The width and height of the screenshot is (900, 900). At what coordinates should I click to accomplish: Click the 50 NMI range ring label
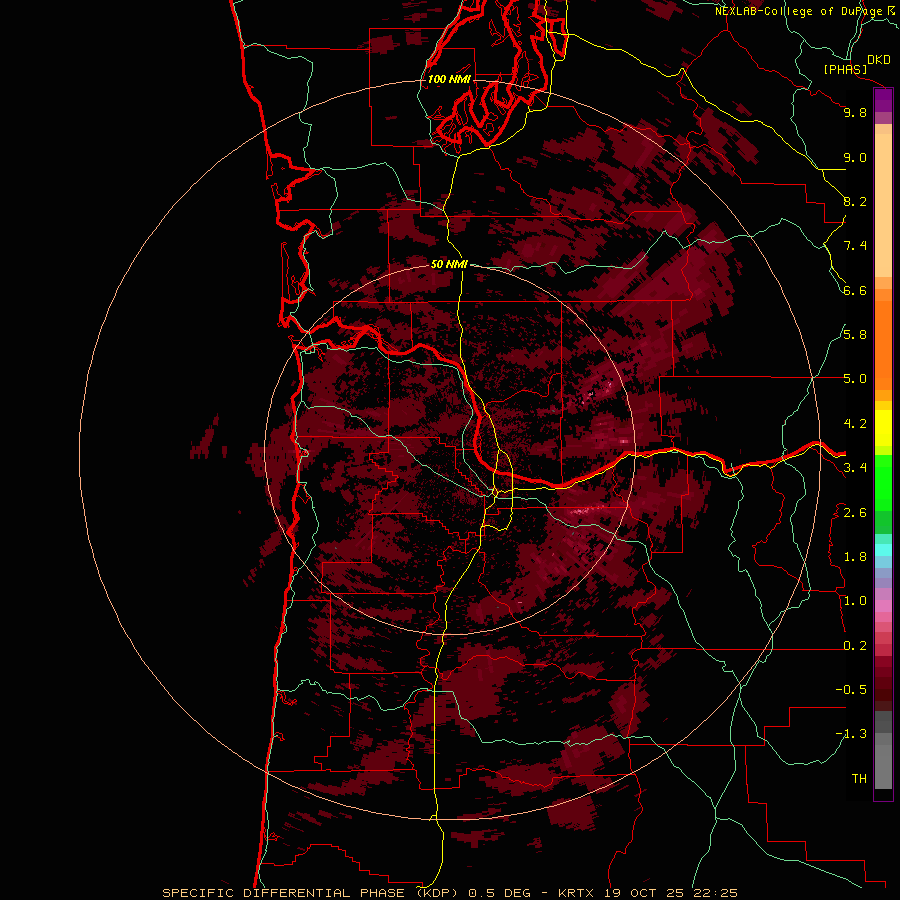click(449, 264)
